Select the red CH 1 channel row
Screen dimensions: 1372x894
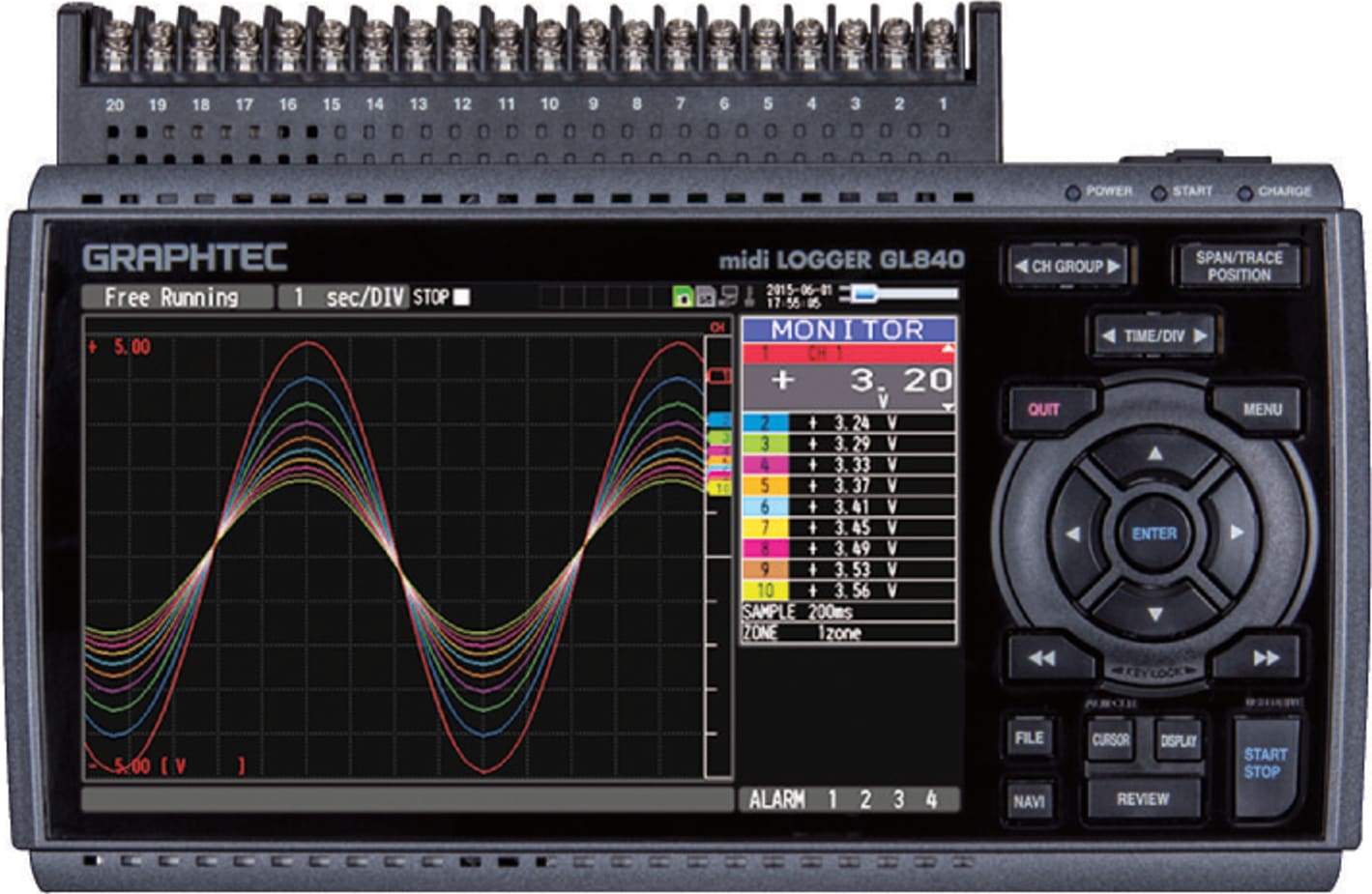(849, 354)
